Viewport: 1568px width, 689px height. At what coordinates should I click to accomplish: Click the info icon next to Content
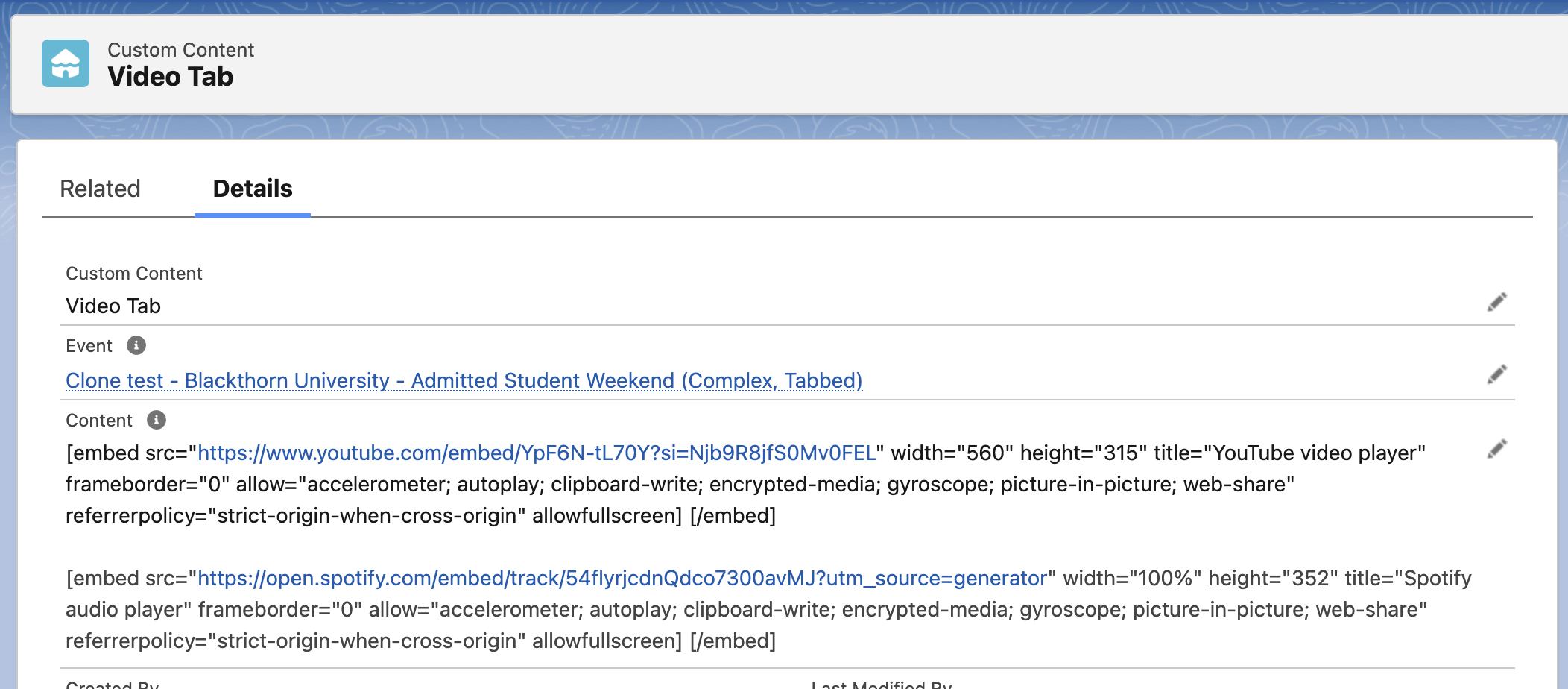[157, 420]
